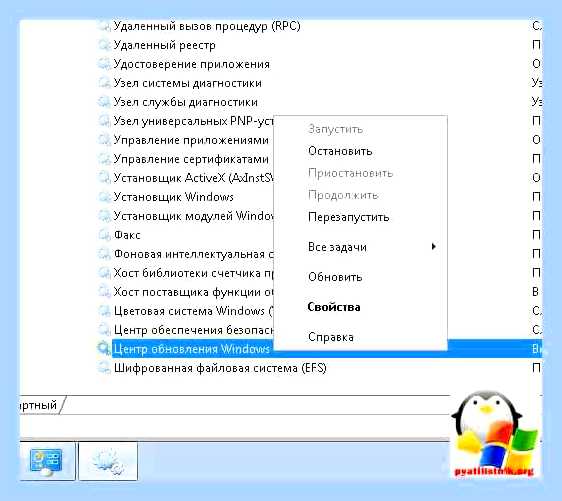Select the Цветовая система Windows service

point(194,311)
